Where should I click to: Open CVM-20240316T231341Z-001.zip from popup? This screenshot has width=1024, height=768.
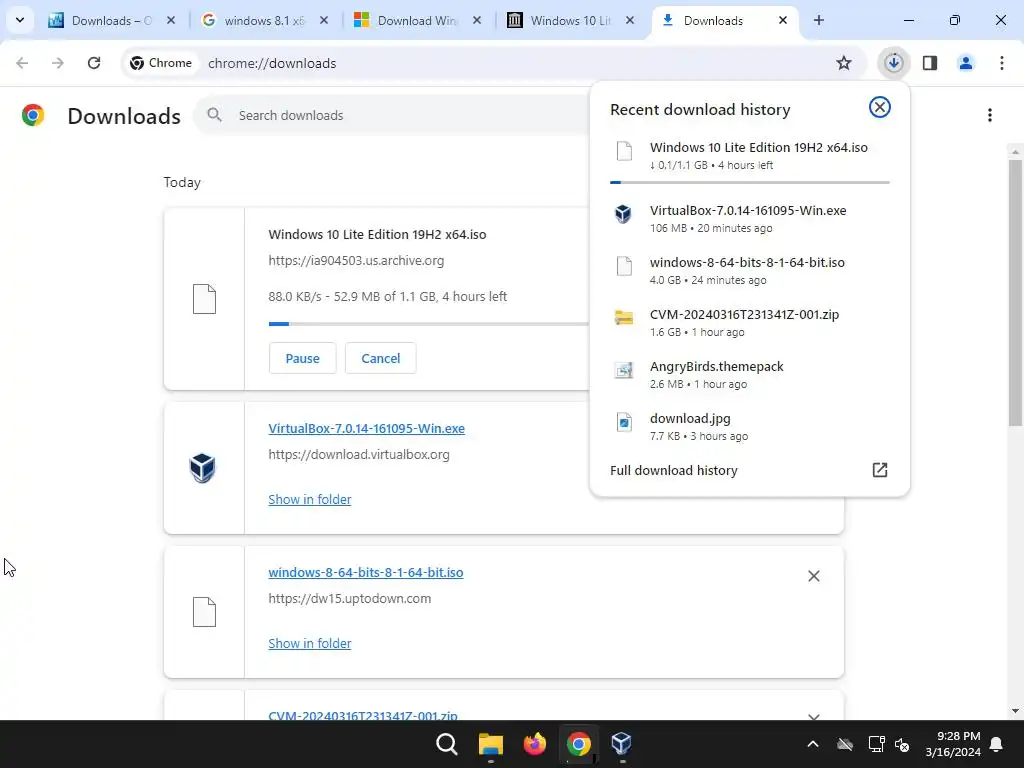[x=749, y=323]
